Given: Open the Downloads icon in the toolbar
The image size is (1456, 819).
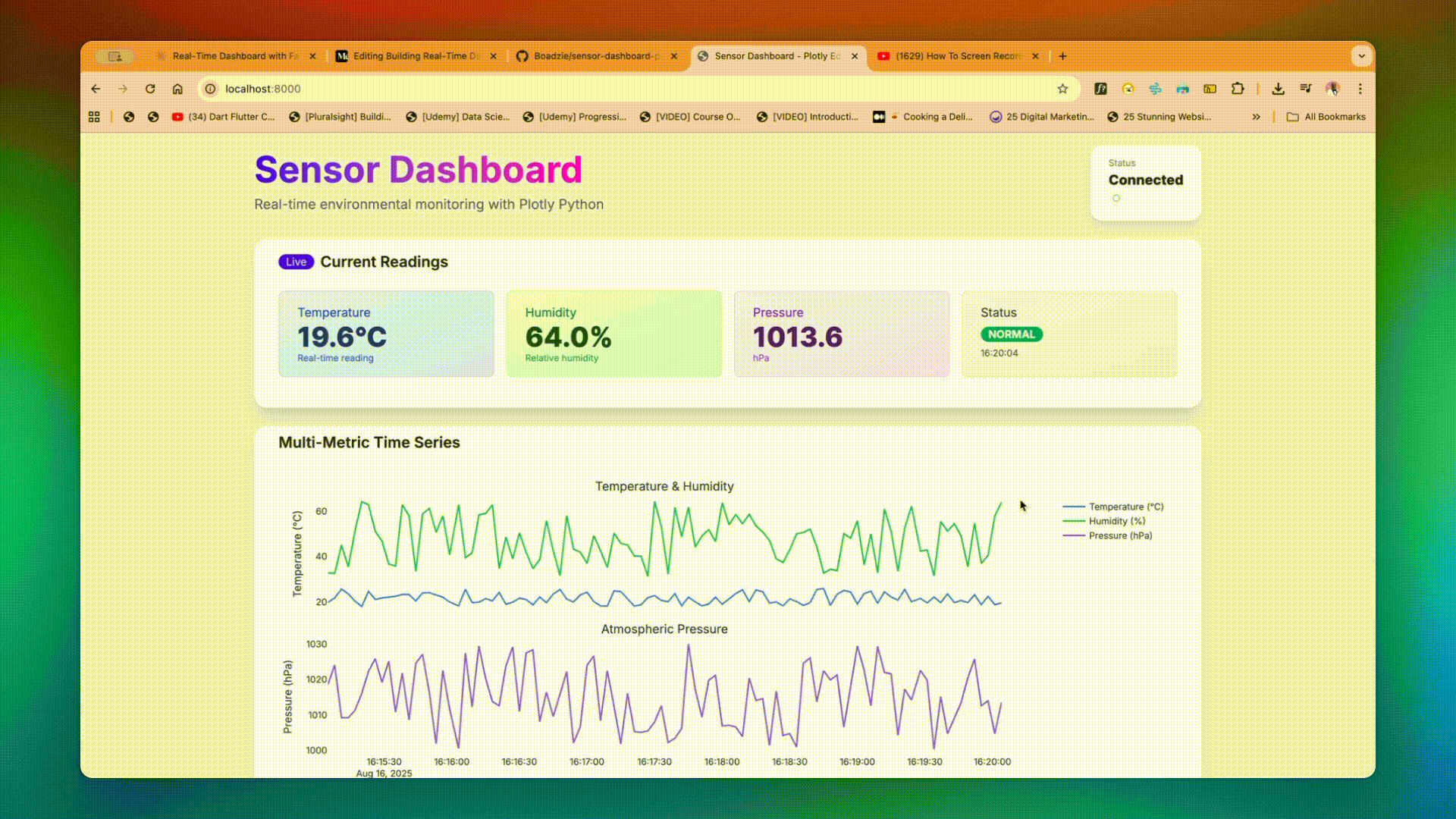Looking at the screenshot, I should (1279, 89).
